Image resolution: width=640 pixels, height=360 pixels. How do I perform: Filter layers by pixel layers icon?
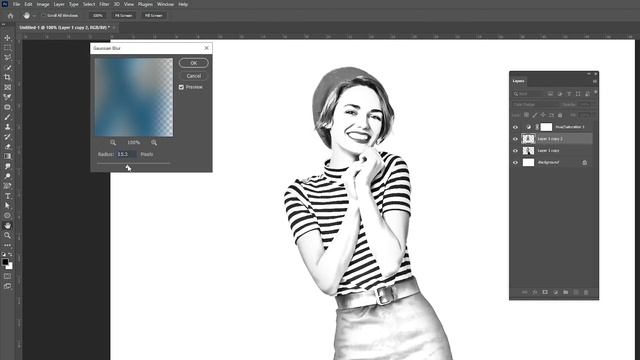(x=550, y=94)
